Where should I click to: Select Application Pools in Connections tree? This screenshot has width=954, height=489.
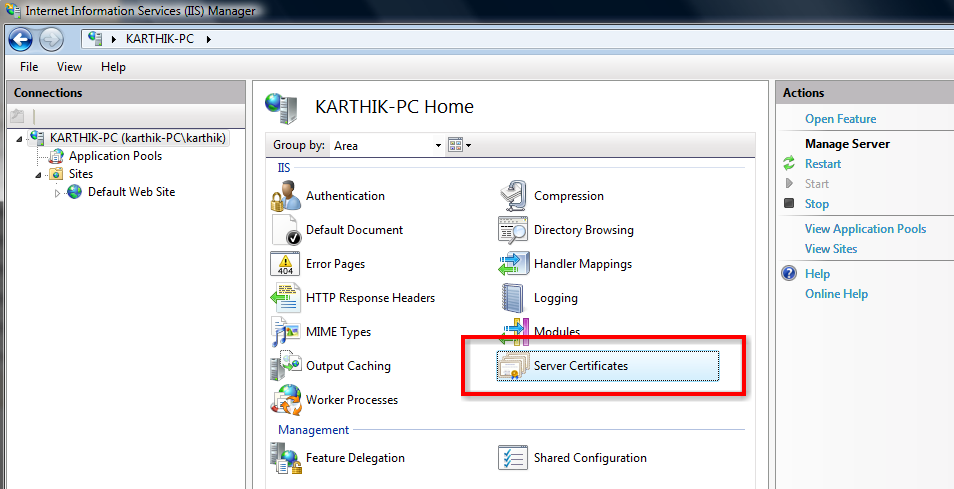[115, 156]
